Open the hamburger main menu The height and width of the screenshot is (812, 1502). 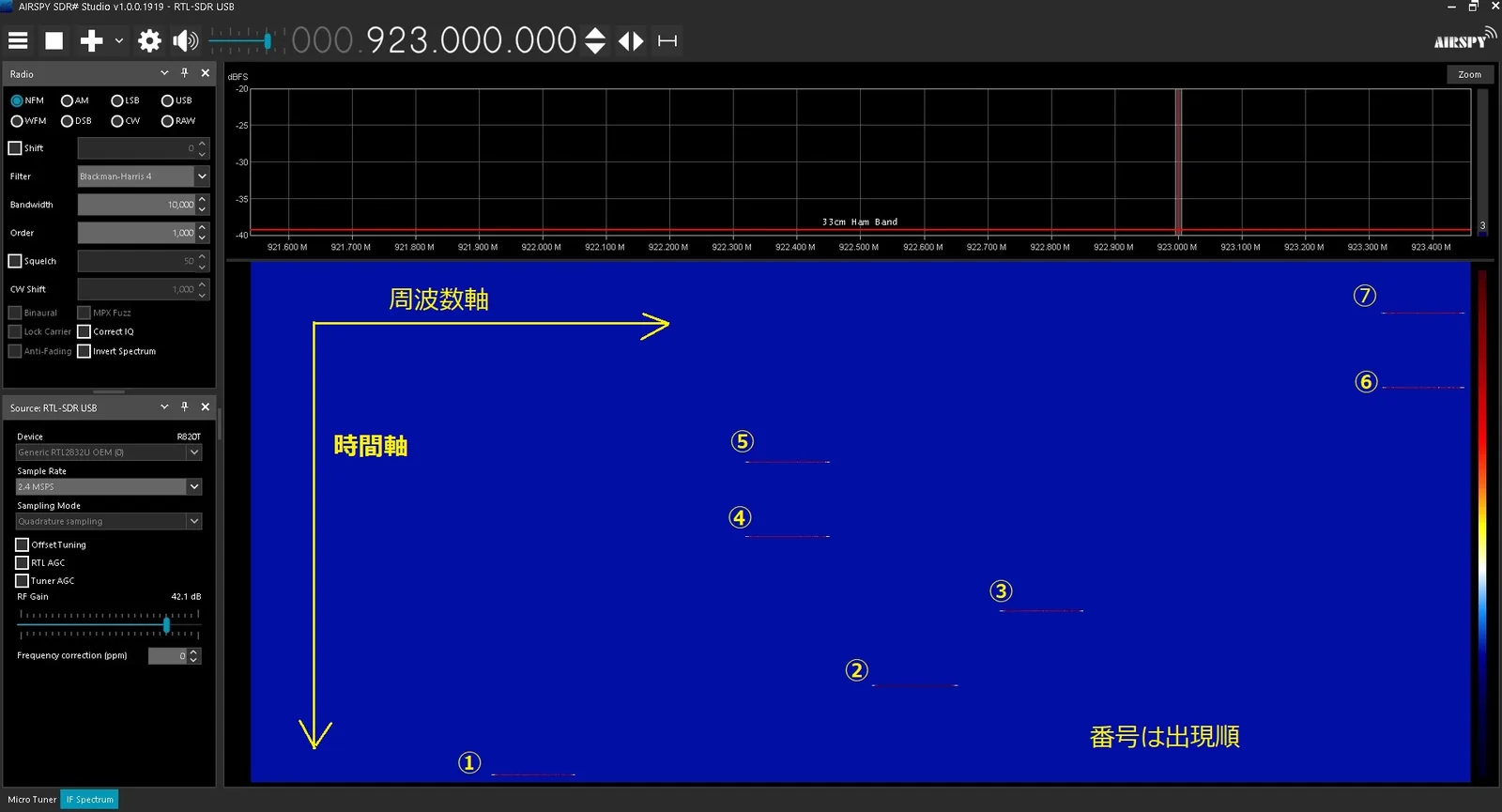click(18, 40)
